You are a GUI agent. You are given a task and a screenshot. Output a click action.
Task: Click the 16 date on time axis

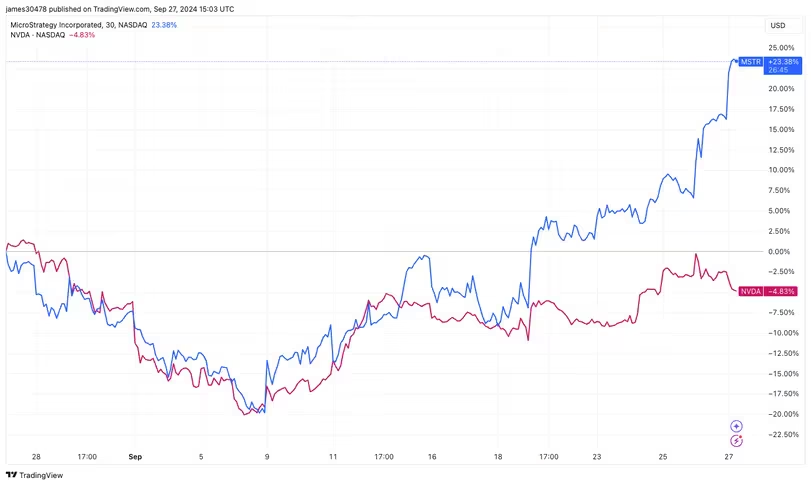[432, 457]
